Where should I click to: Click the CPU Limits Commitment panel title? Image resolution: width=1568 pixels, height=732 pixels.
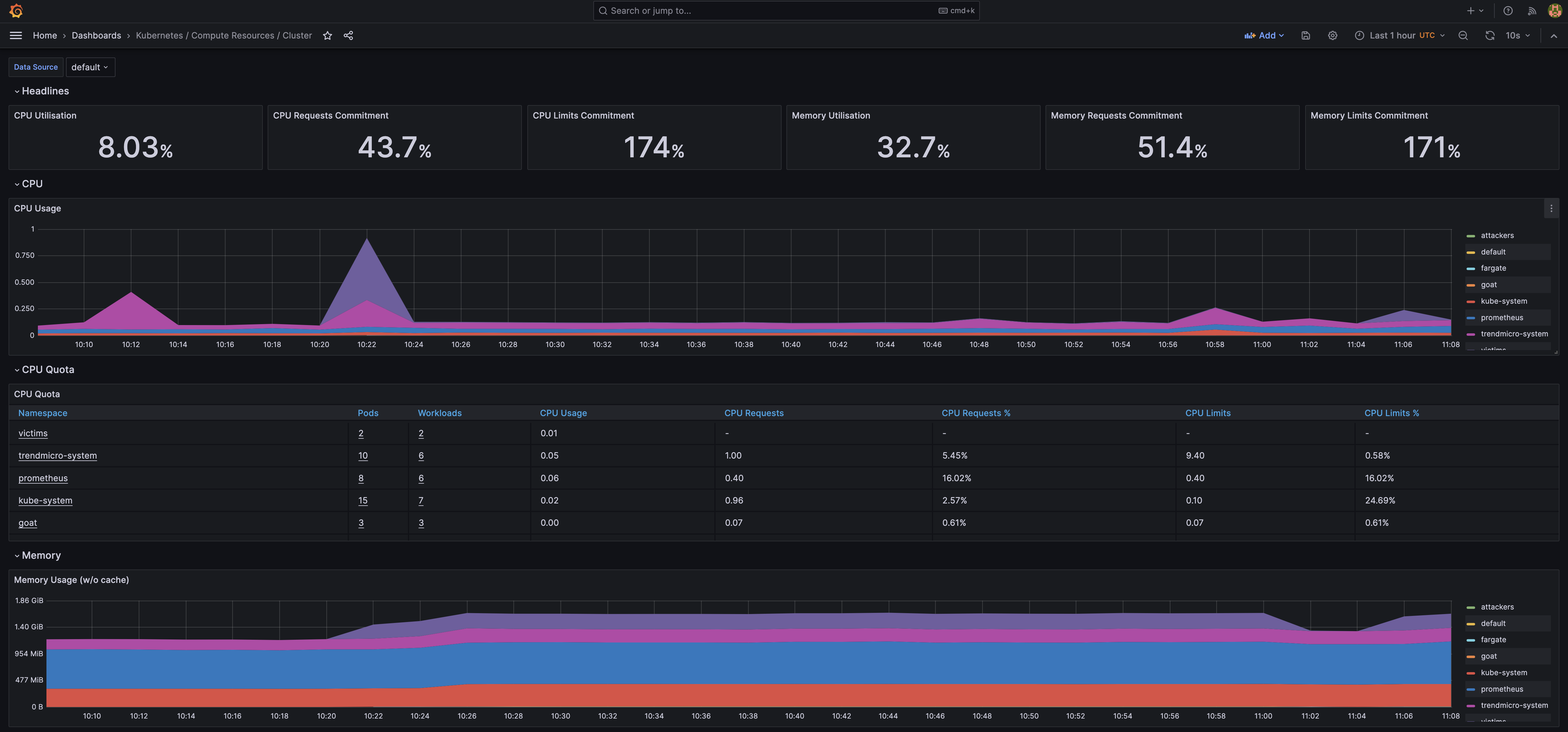click(x=583, y=115)
